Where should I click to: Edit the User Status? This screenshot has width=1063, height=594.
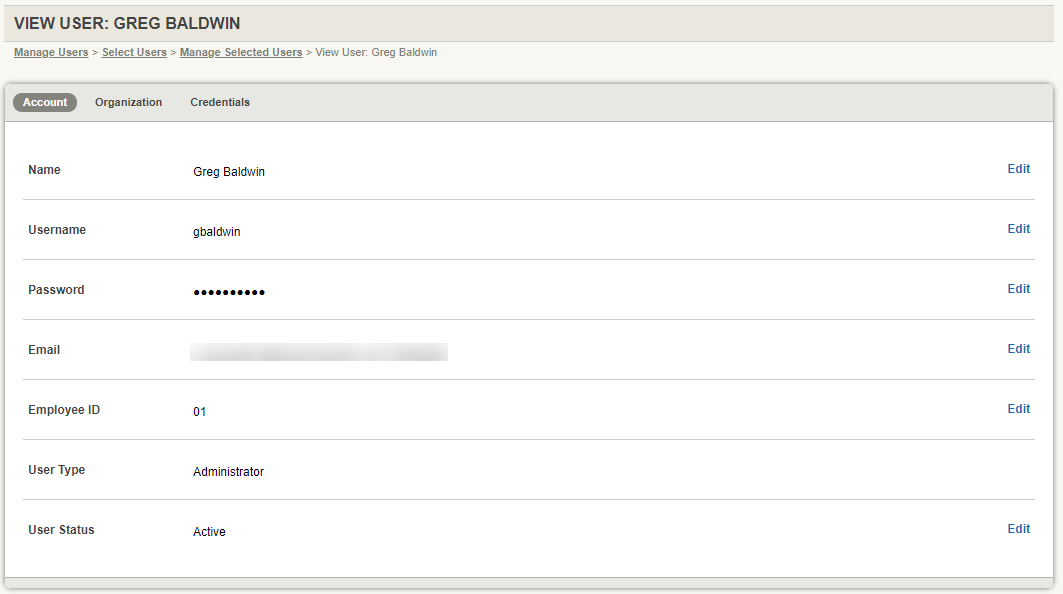click(x=1018, y=529)
